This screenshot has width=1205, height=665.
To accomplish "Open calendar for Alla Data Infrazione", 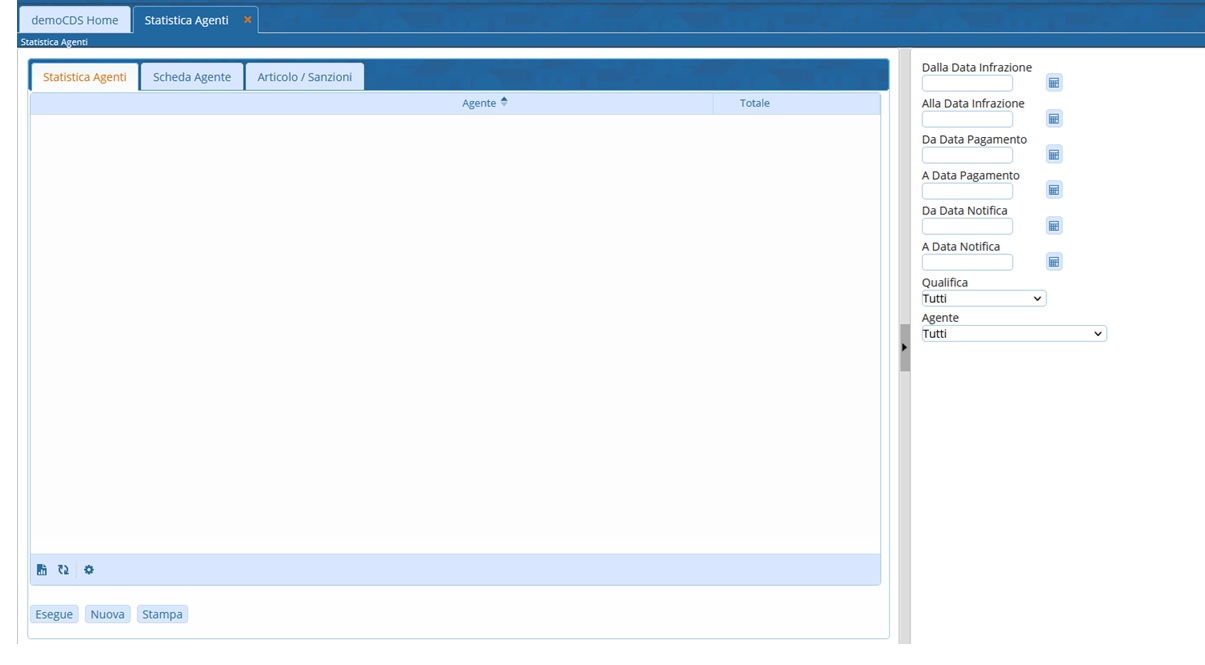I will point(1053,119).
